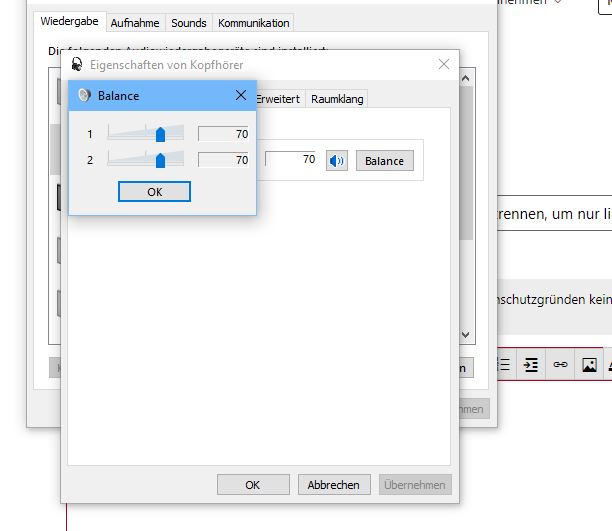Click the list icon in editor toolbar
Screen dimensions: 612x531
pyautogui.click(x=505, y=365)
